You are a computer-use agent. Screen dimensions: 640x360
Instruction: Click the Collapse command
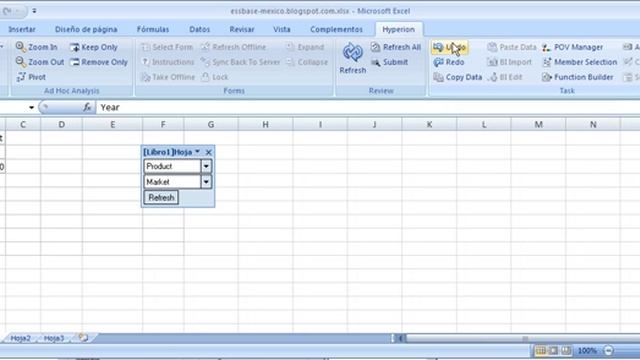tap(307, 62)
